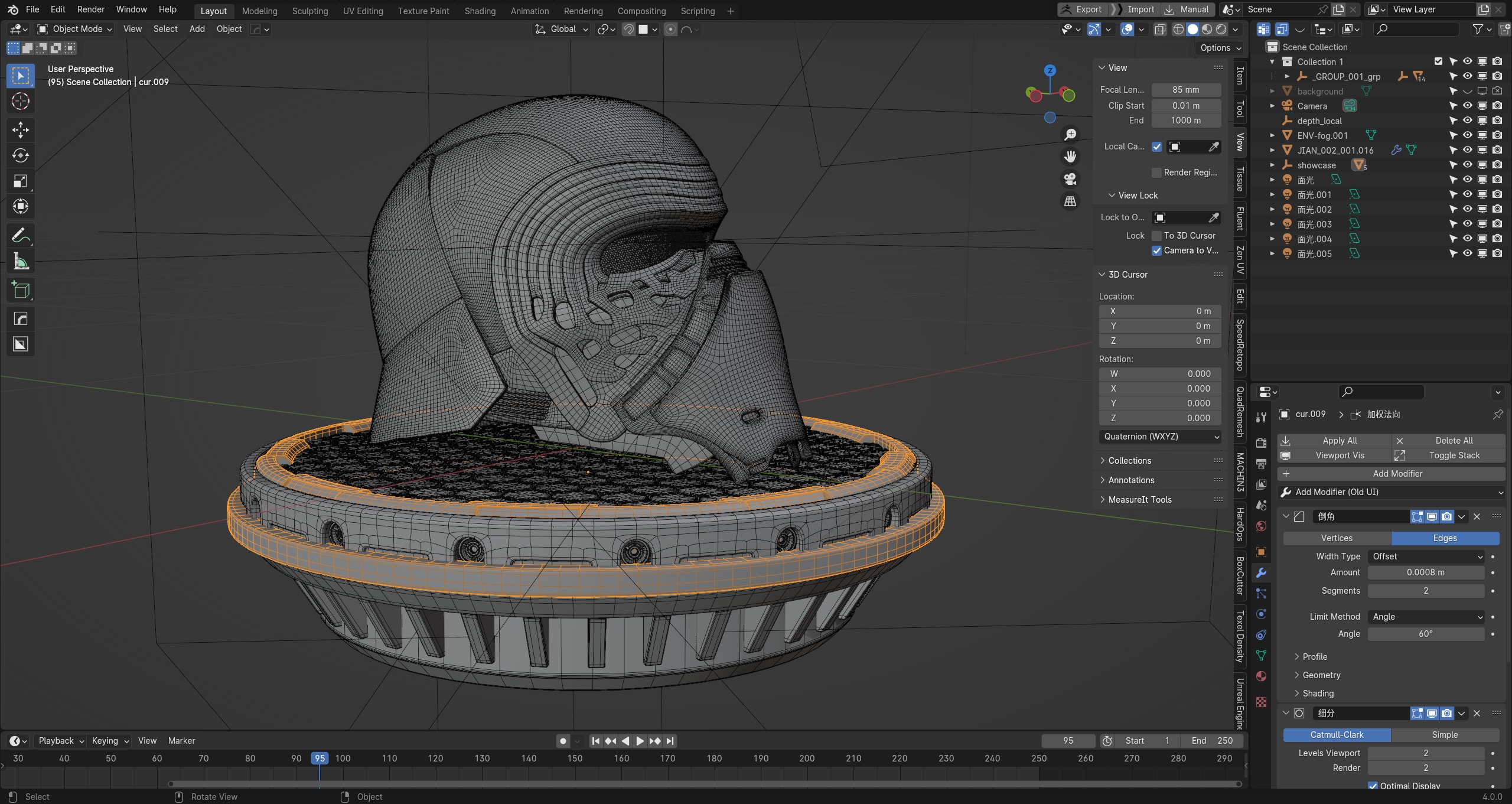Viewport: 1512px width, 804px height.
Task: Toggle X-ray mode icon
Action: [x=1160, y=29]
